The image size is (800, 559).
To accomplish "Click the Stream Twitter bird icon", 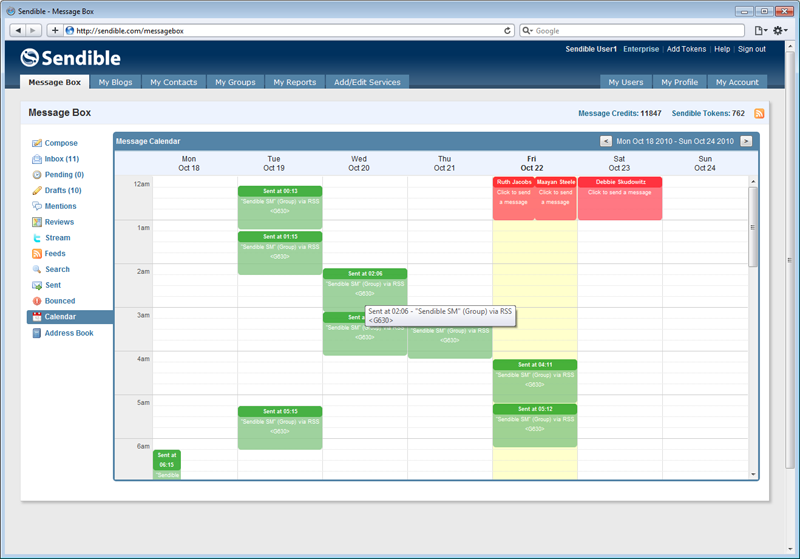I will (37, 238).
